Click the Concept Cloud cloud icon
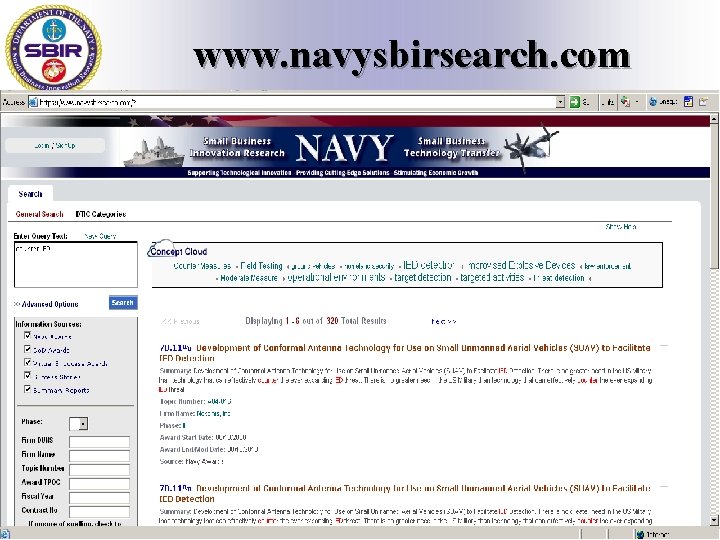Viewport: 720px width, 540px height. point(159,248)
